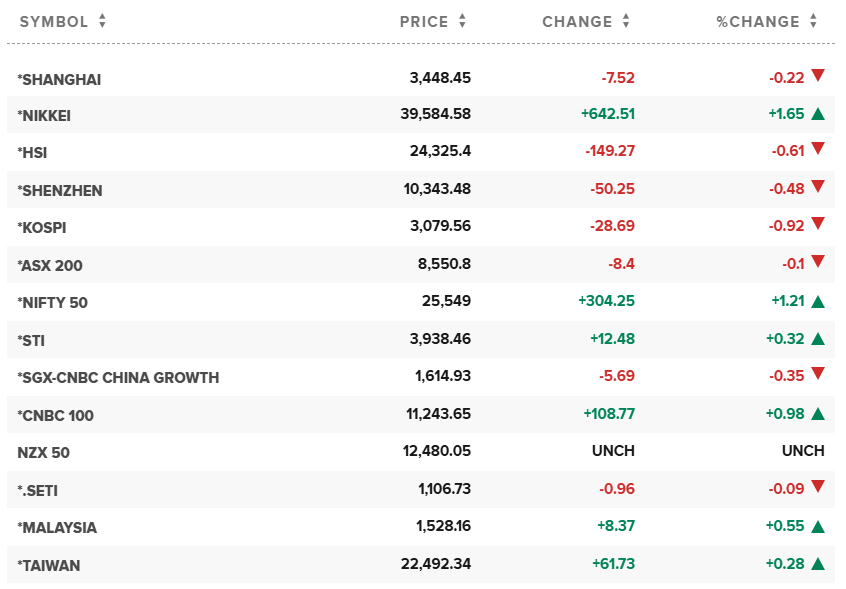
Task: Open the *SHANGHAI index link
Action: (59, 79)
